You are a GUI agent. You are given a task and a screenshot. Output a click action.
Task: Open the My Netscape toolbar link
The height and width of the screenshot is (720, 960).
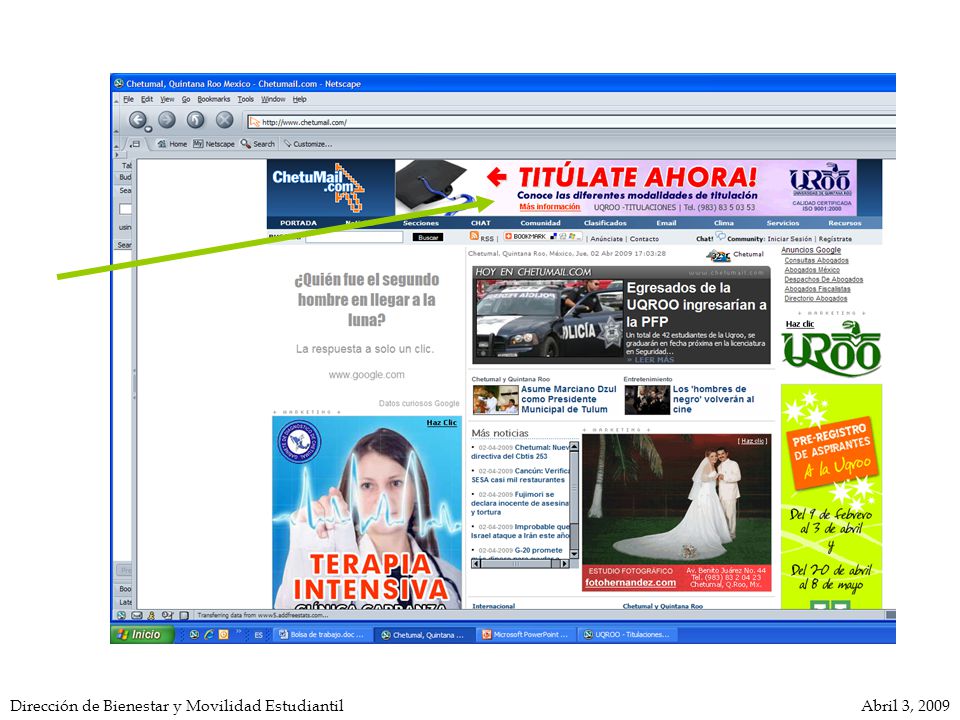[214, 144]
